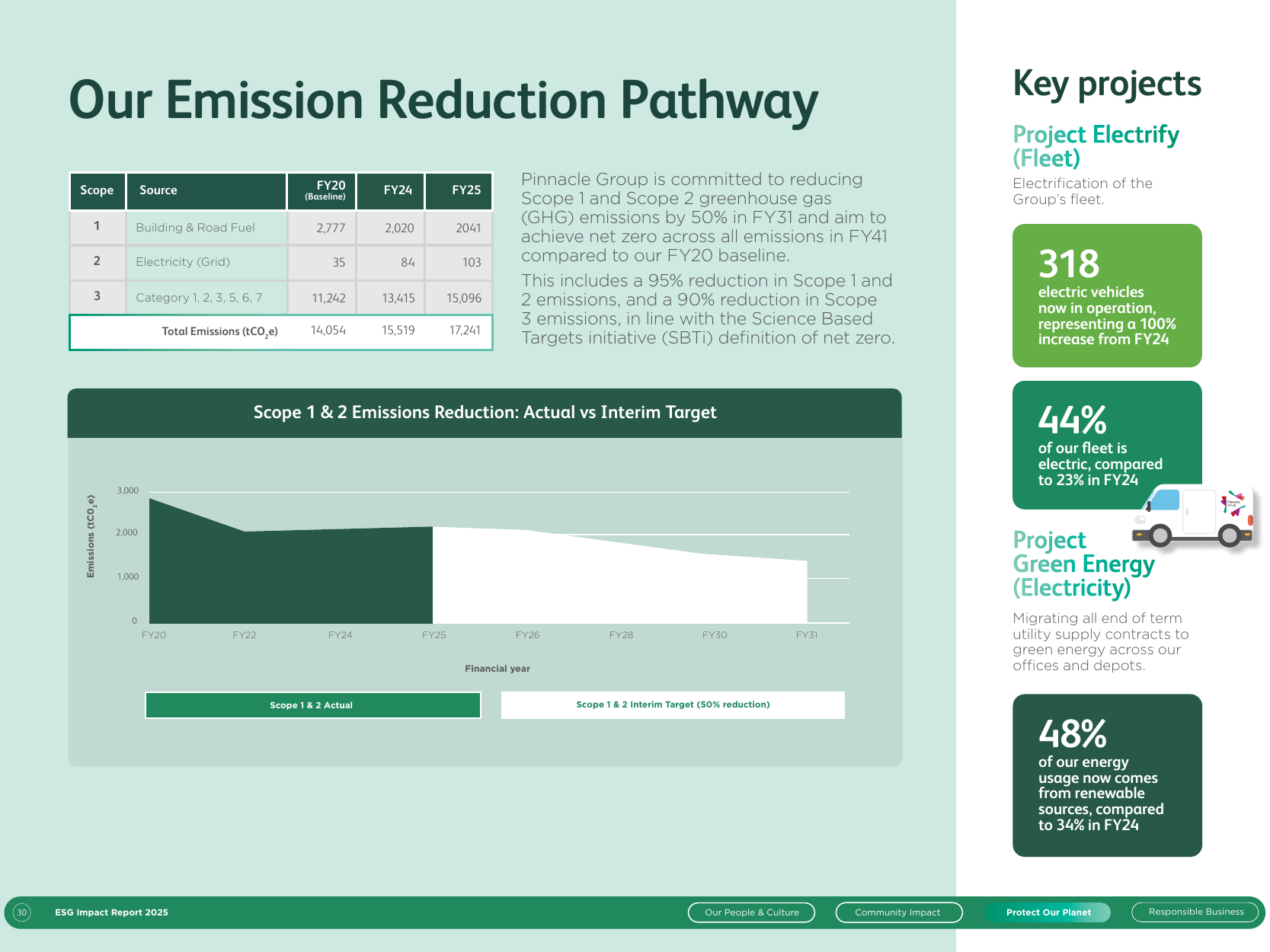The width and height of the screenshot is (1270, 952).
Task: Select the Scope 1 & 2 Actual legend
Action: coord(312,705)
